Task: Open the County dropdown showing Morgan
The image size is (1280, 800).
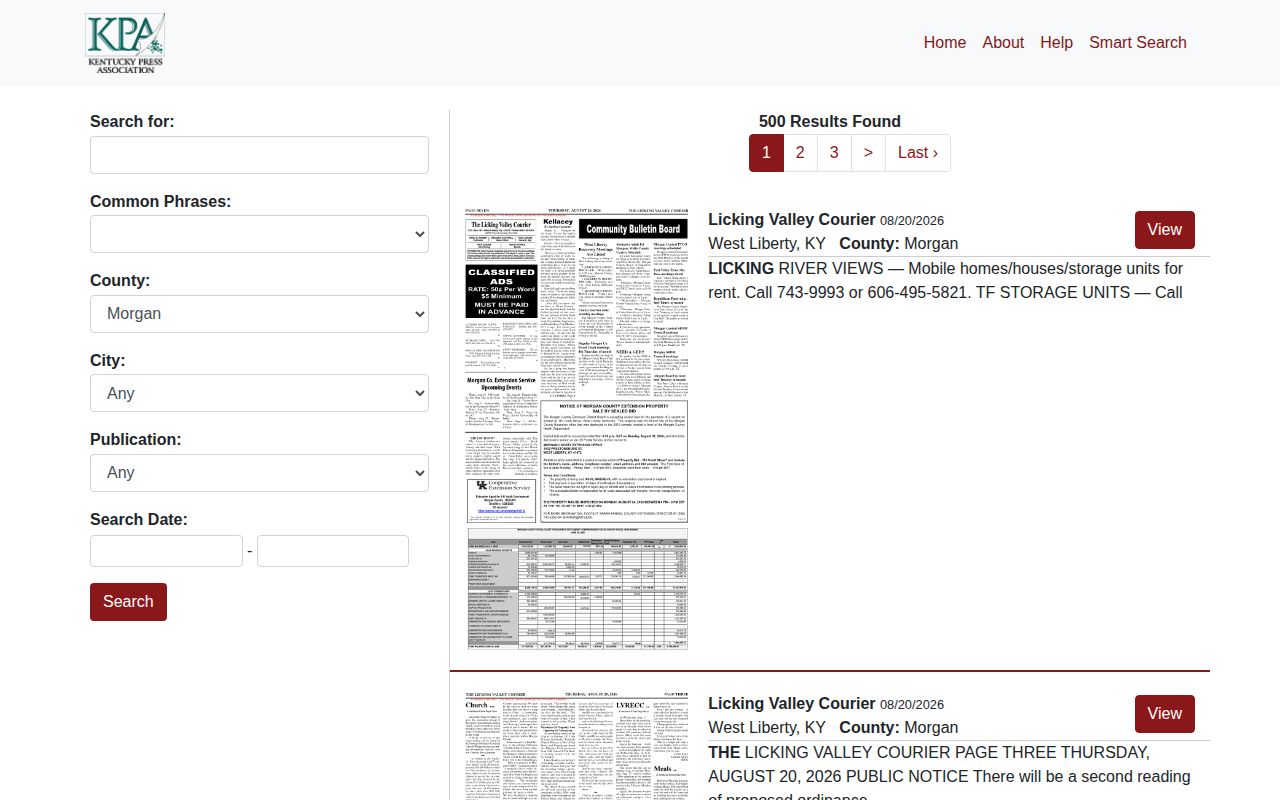Action: [x=259, y=314]
